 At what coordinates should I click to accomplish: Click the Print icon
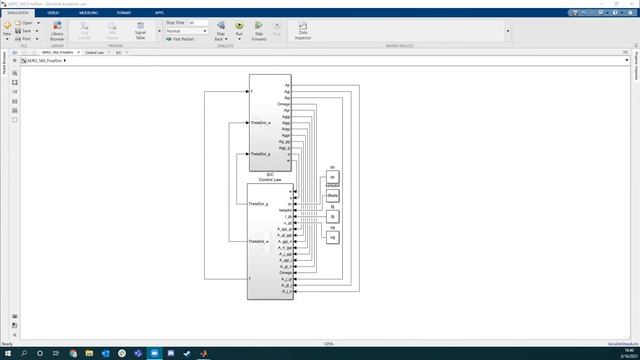pos(18,39)
